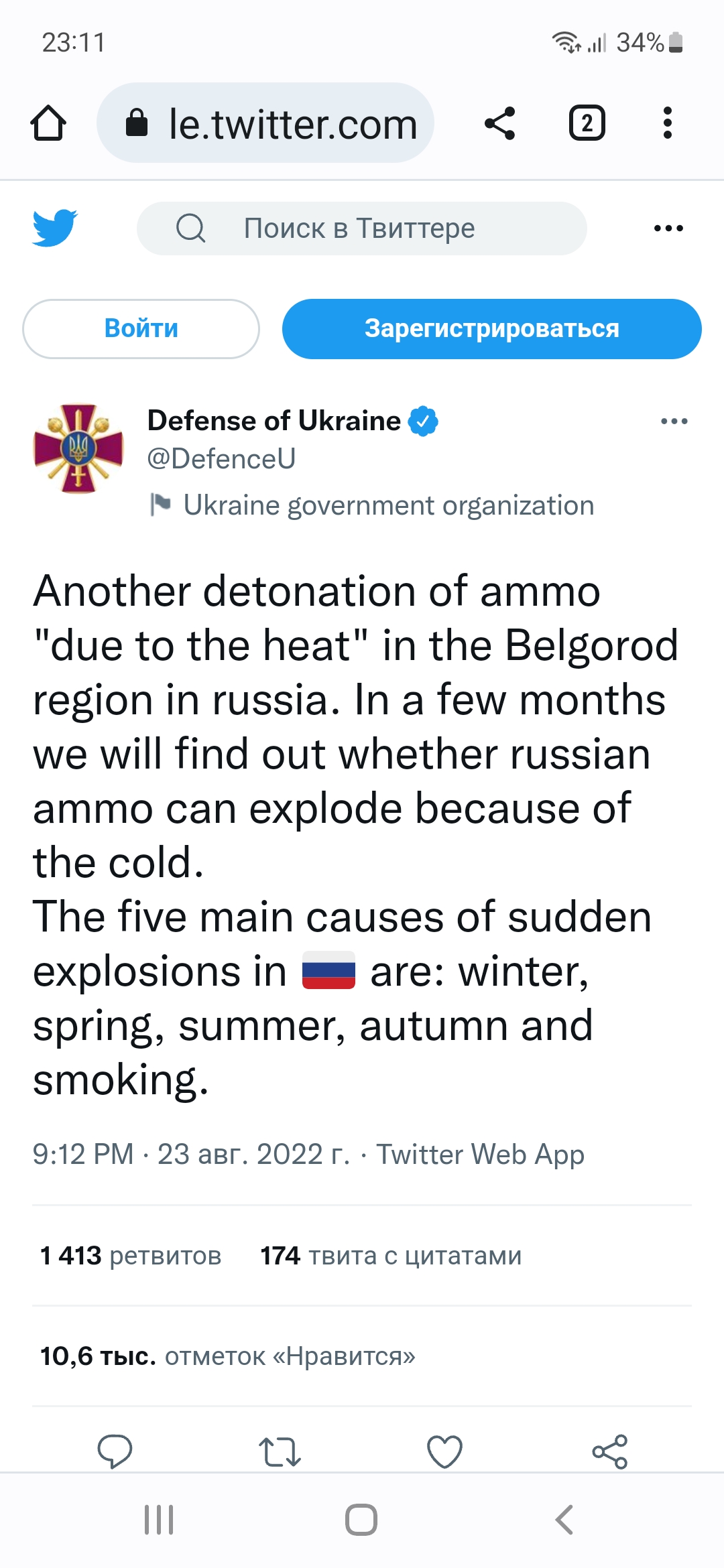Share the tweet via share icon
Viewport: 724px width, 1568px height.
(x=610, y=1451)
